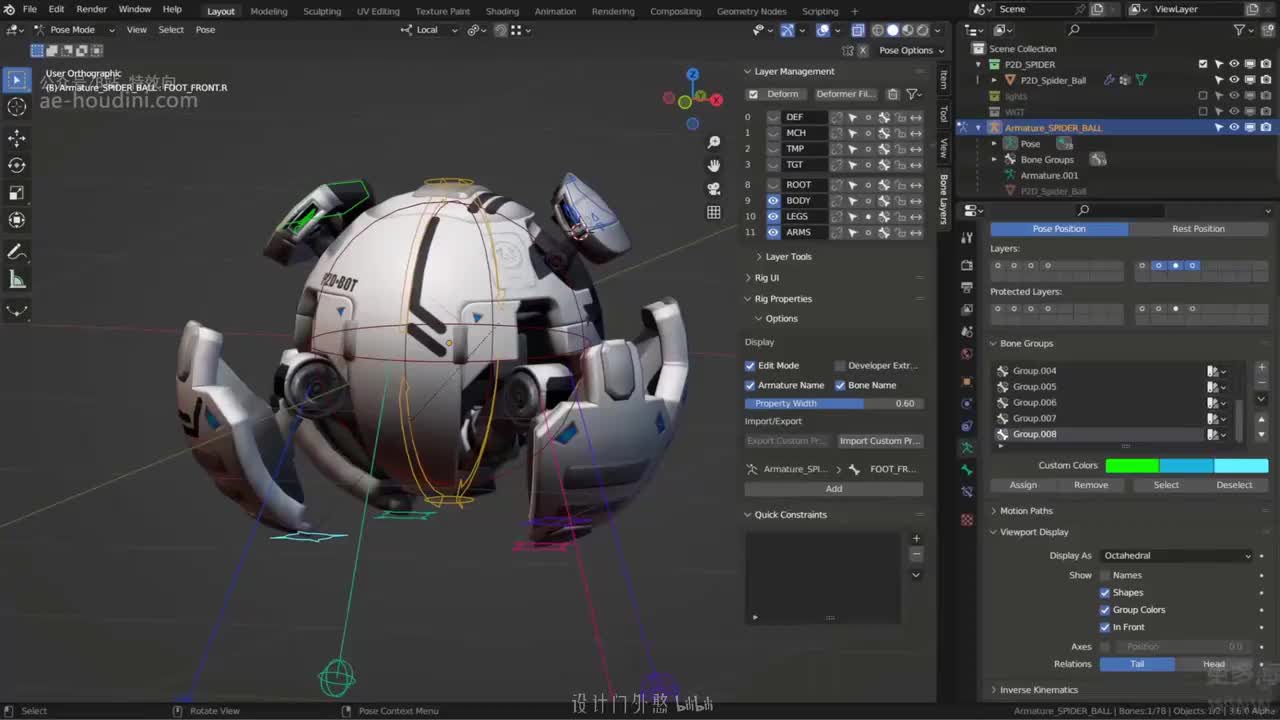Screen dimensions: 1280x720
Task: Pick the Rotate tool
Action: click(17, 165)
